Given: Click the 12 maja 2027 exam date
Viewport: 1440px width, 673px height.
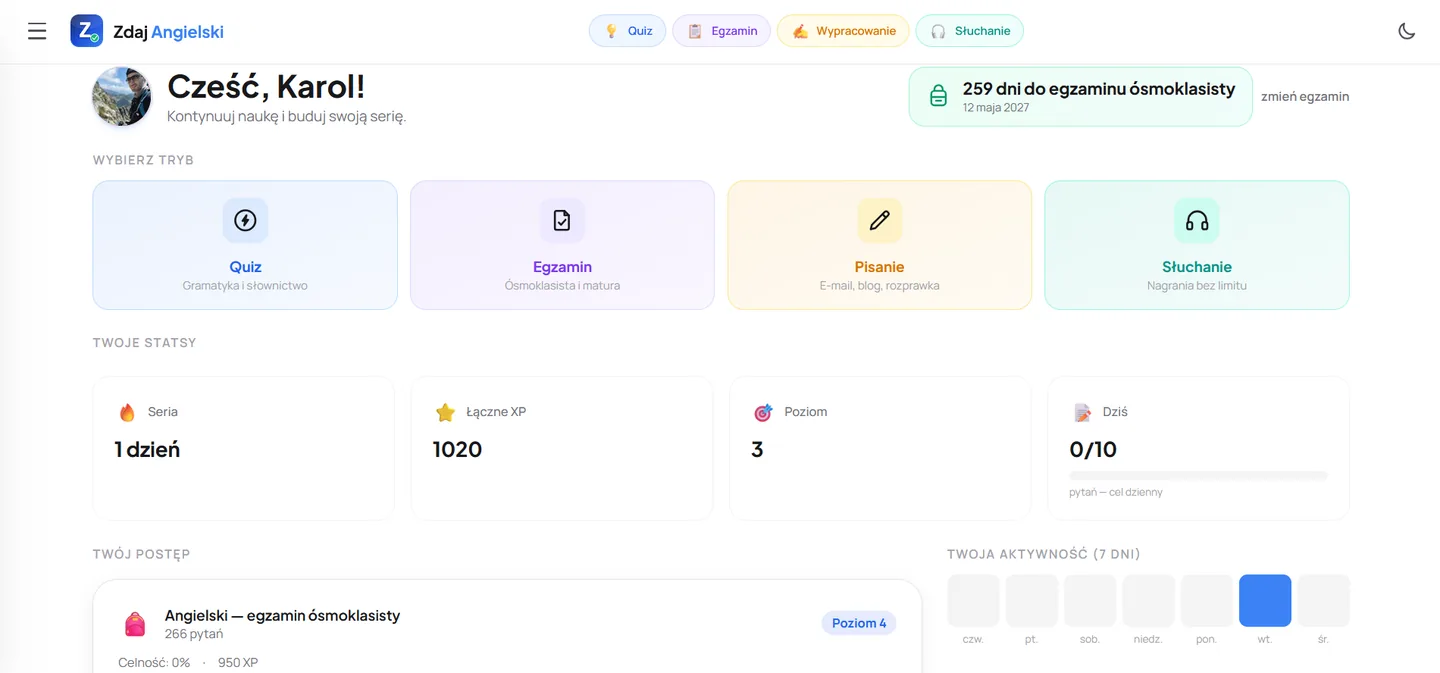Looking at the screenshot, I should click(x=996, y=108).
